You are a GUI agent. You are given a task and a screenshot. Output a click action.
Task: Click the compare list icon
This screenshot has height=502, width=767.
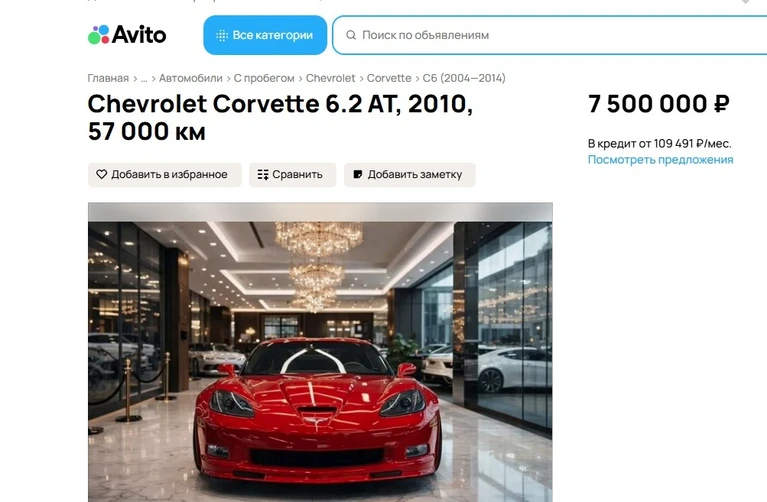pyautogui.click(x=263, y=175)
